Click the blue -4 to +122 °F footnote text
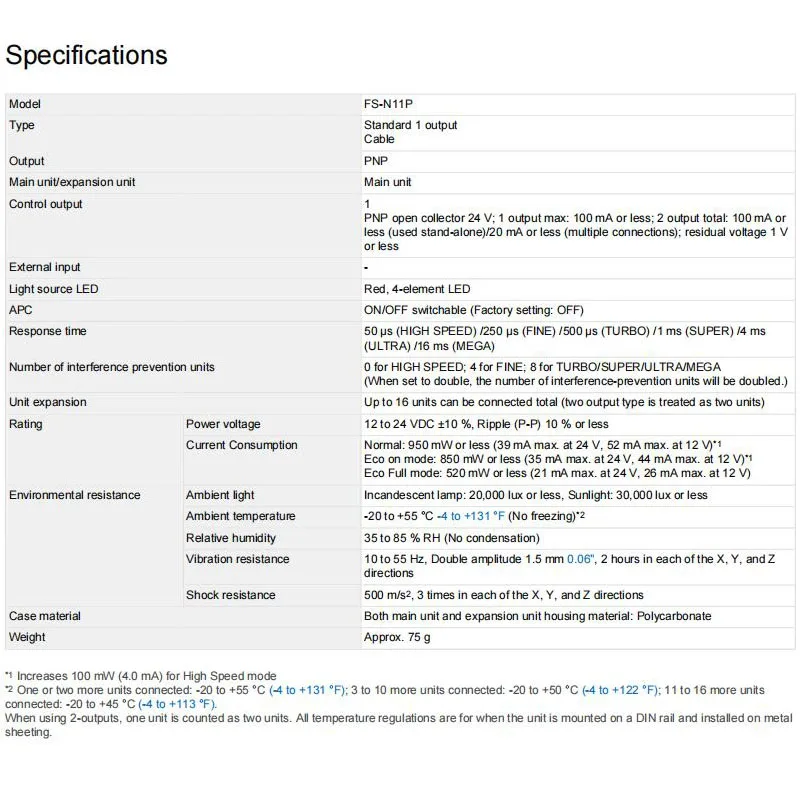Image resolution: width=800 pixels, height=800 pixels. click(x=621, y=690)
